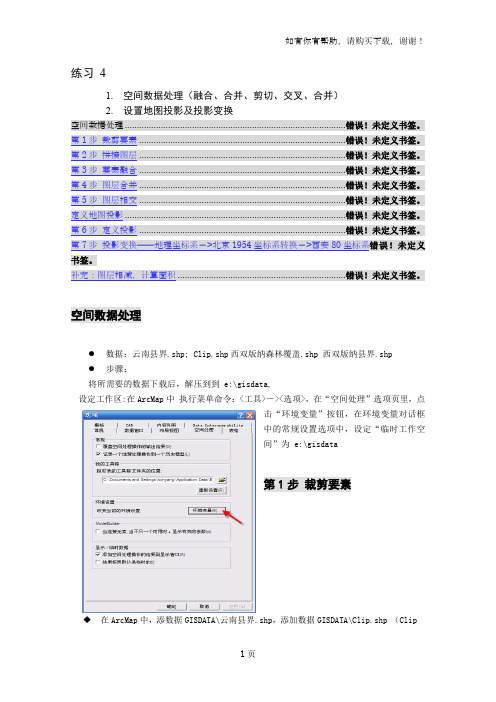The image size is (496, 702).
Task: Switch to the 空间处理 tab in dialog
Action: click(x=205, y=430)
